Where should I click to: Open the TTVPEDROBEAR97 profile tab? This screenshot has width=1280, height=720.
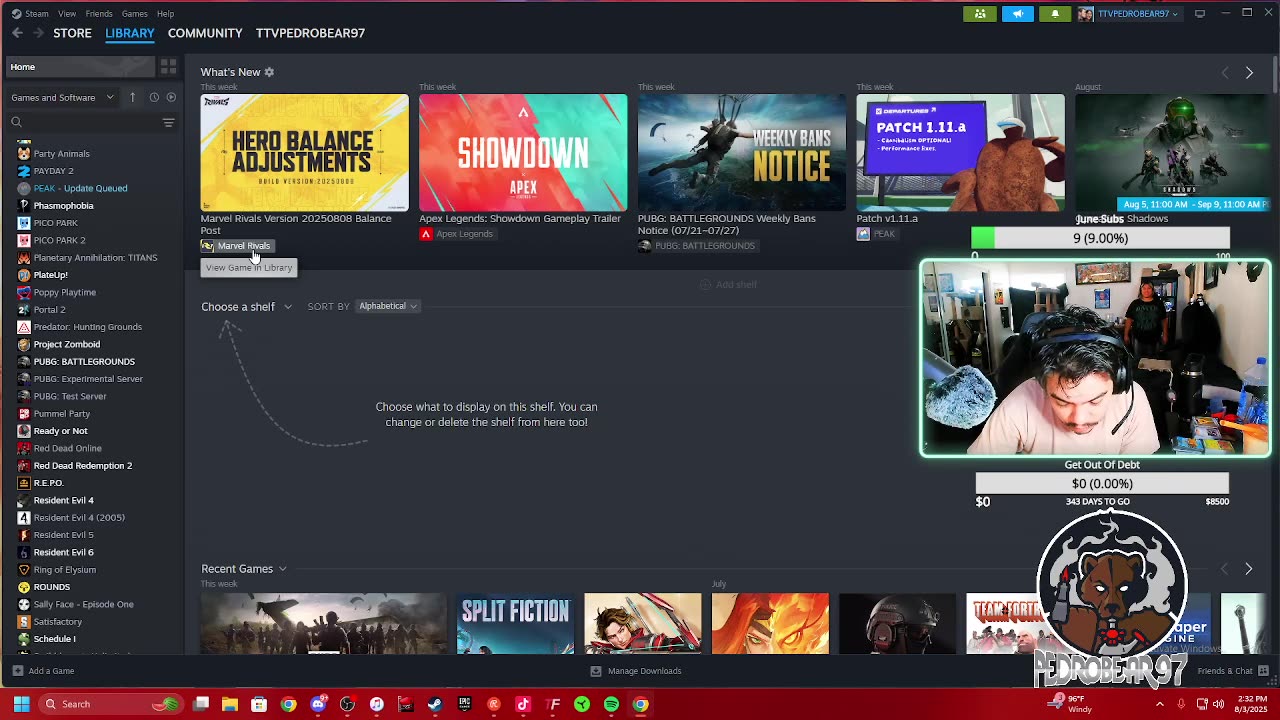pos(310,33)
